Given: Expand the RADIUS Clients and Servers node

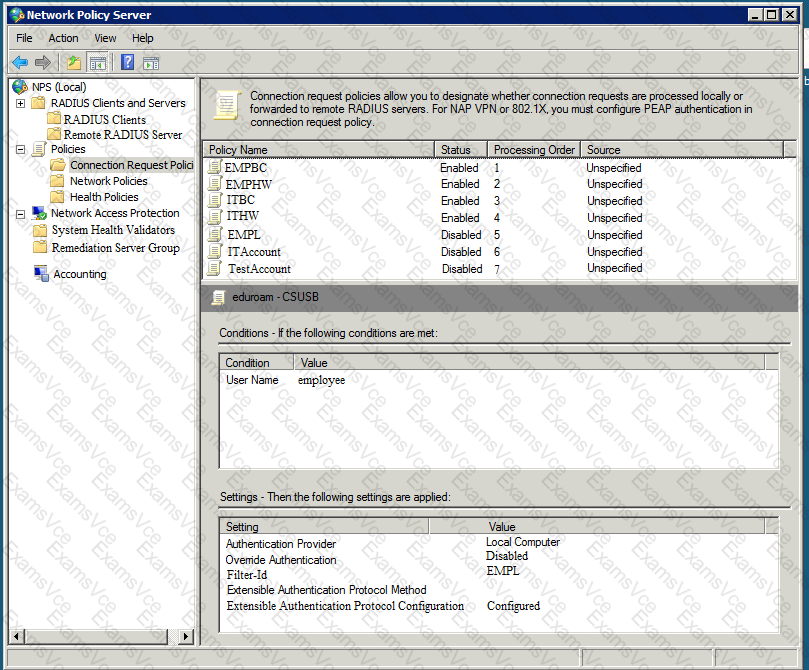Looking at the screenshot, I should [x=21, y=103].
